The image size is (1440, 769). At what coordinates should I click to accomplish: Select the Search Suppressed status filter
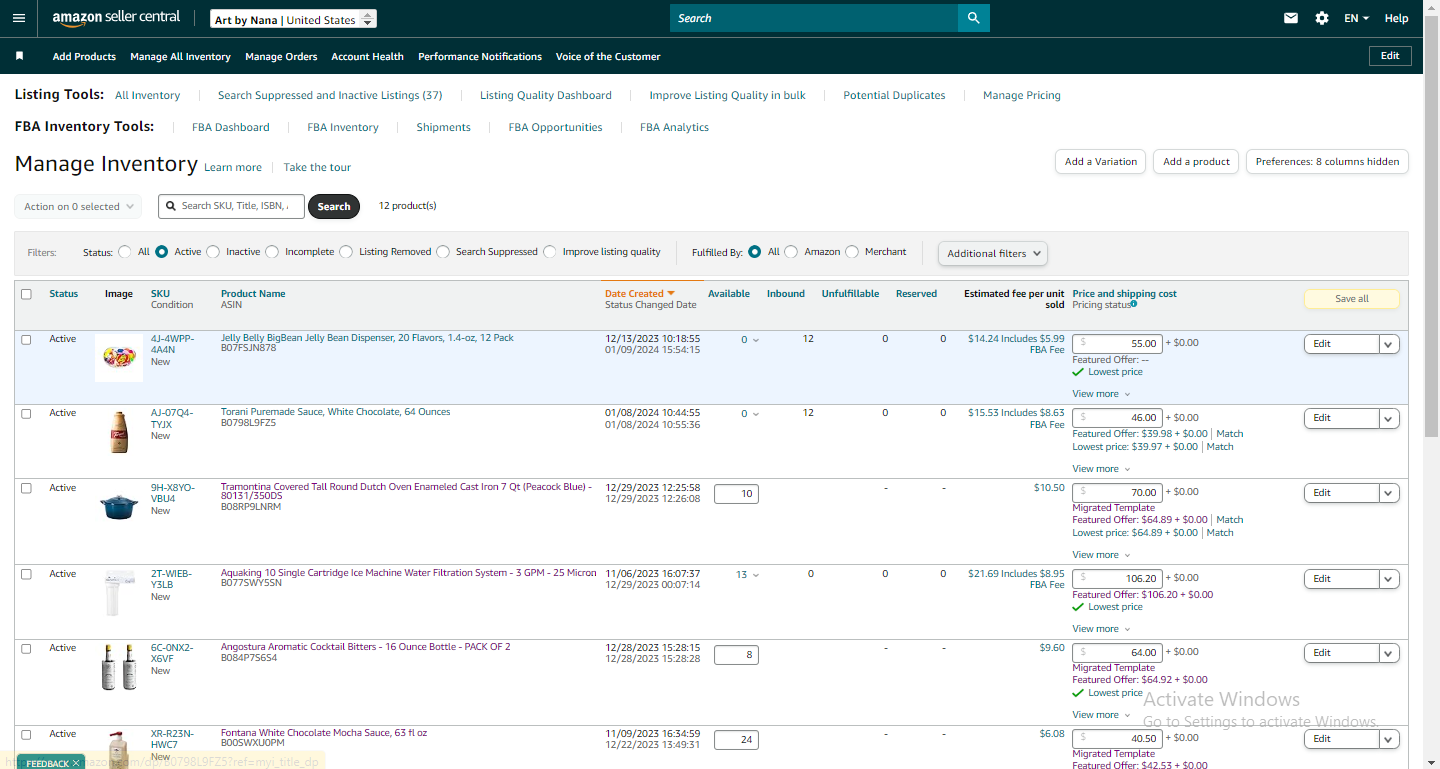443,252
